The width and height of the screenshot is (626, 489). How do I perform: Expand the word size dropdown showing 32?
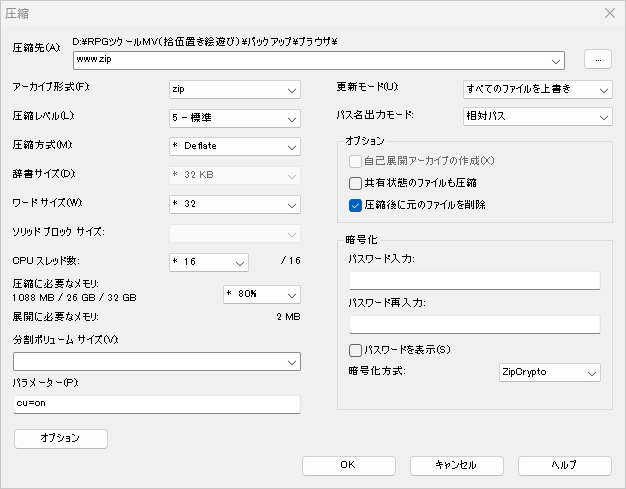(x=234, y=204)
